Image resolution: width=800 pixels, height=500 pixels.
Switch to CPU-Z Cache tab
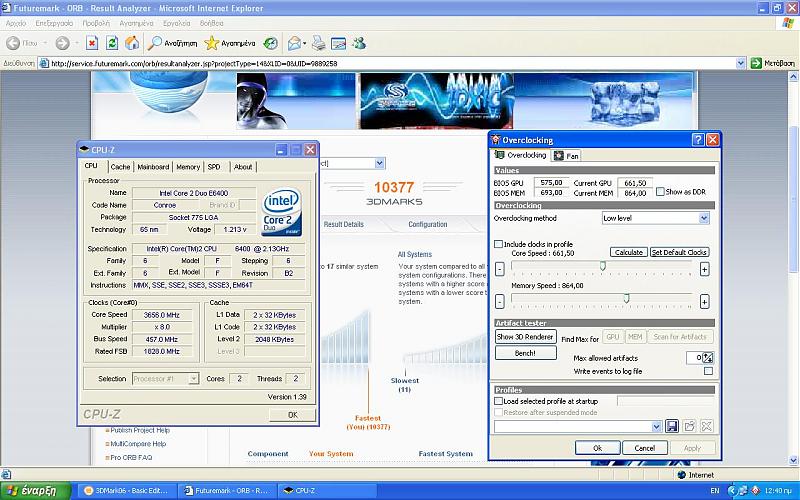pyautogui.click(x=120, y=167)
